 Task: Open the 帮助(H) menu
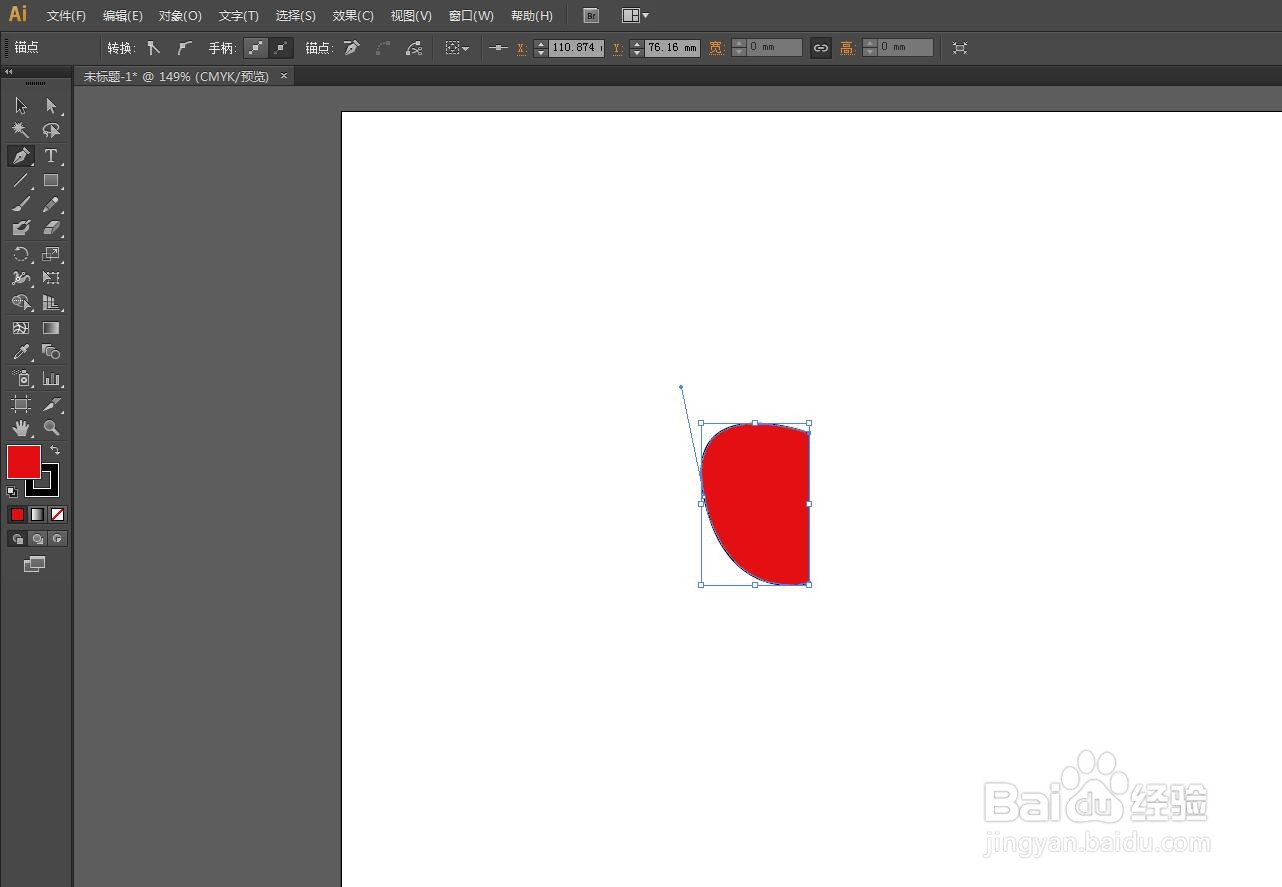[531, 16]
